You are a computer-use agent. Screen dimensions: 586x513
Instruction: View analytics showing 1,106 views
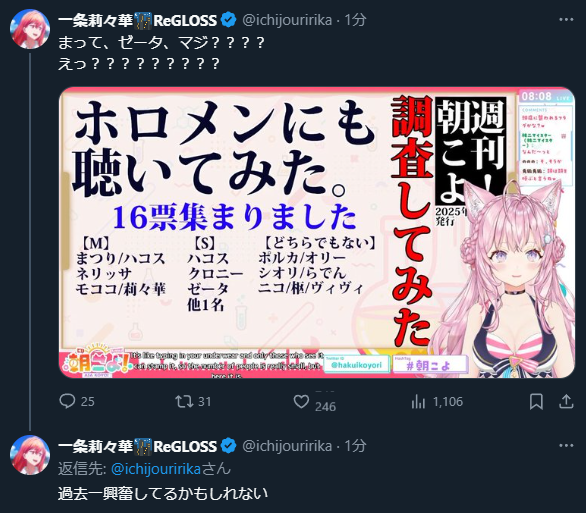point(418,402)
